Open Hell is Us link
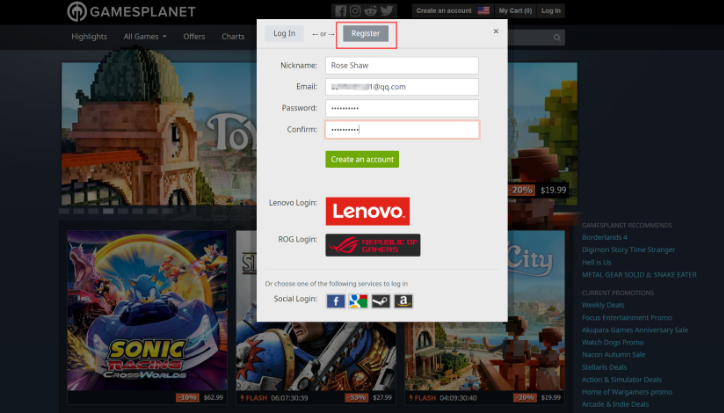Screen dimensions: 724x413 pyautogui.click(x=597, y=262)
